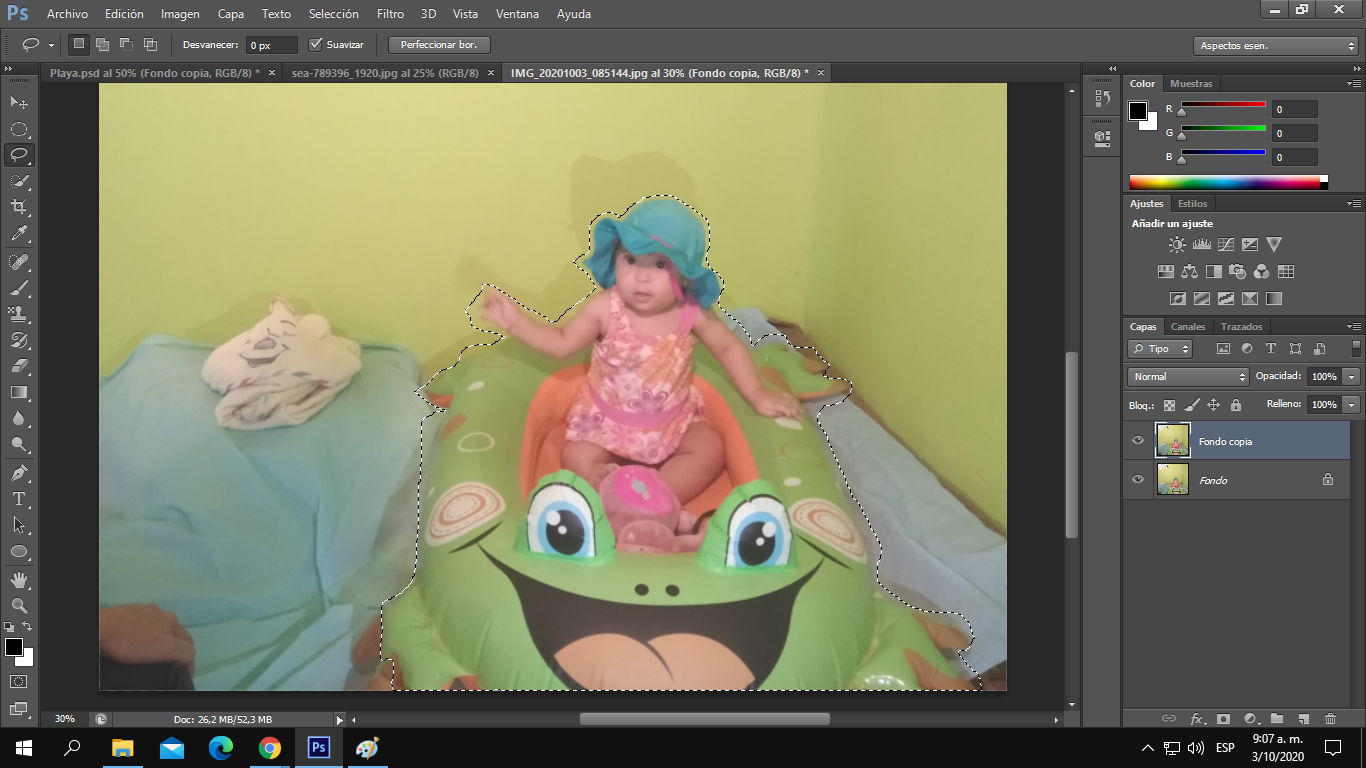Click the Perfeccionar bor. button

[439, 45]
